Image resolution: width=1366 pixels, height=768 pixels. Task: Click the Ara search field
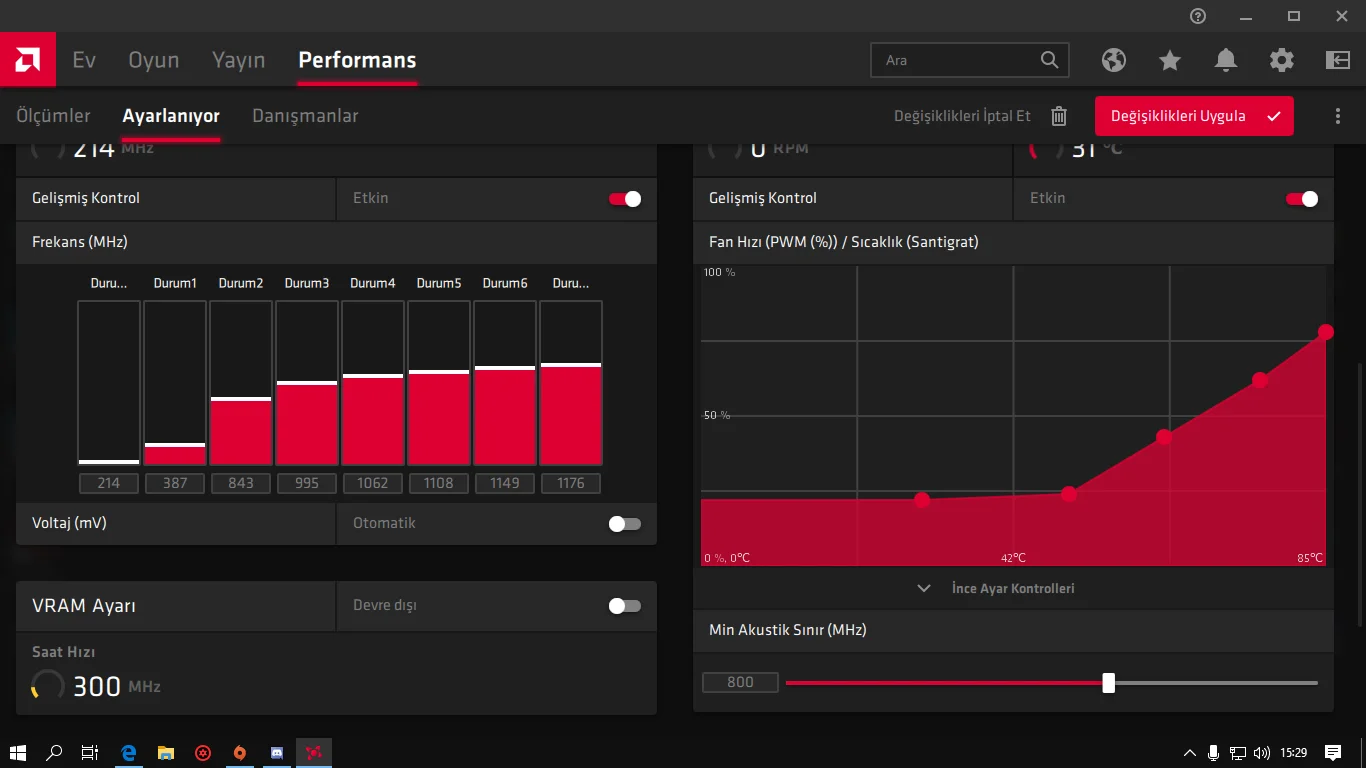tap(958, 60)
